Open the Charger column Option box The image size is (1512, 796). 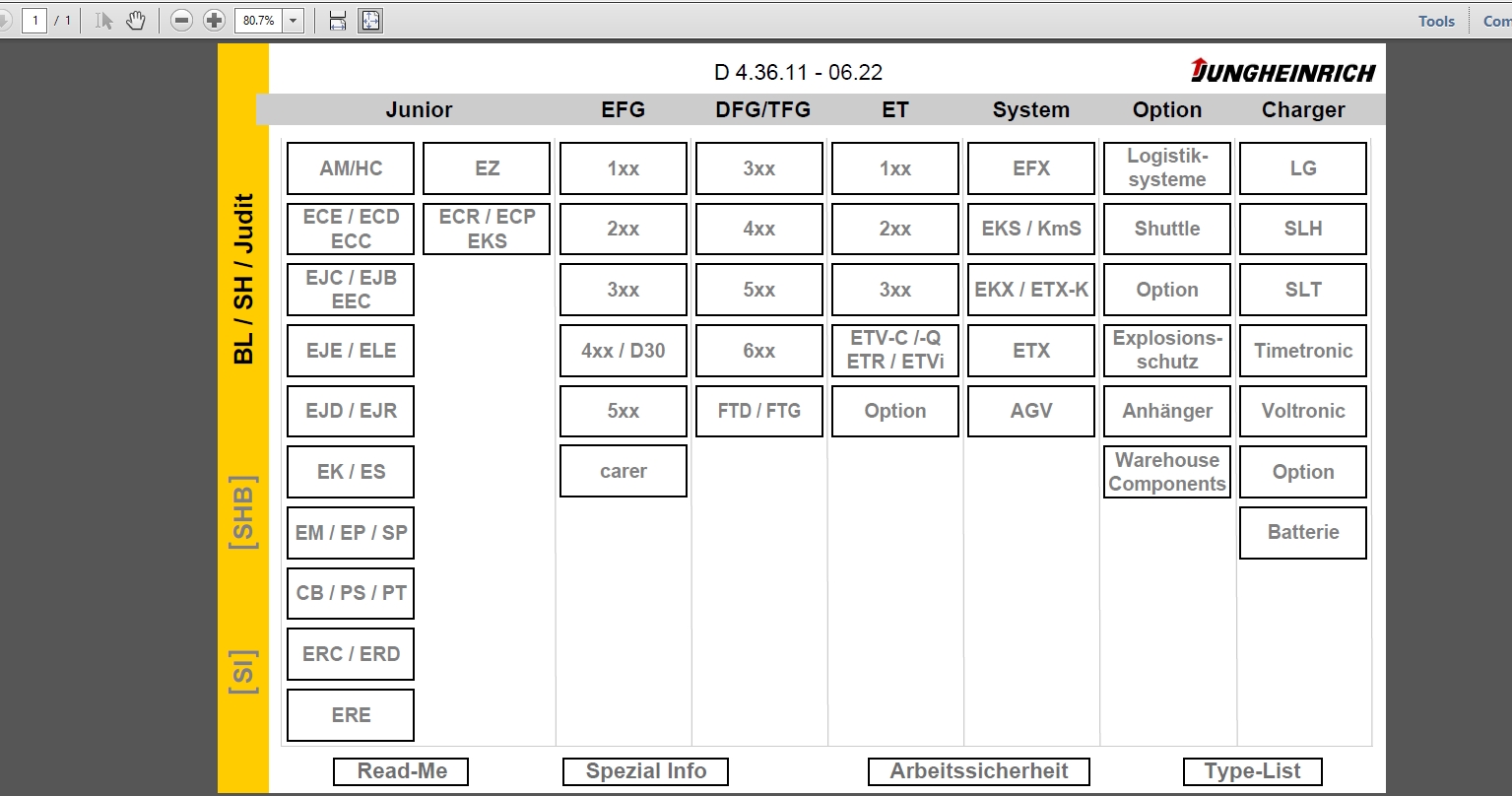click(x=1303, y=472)
